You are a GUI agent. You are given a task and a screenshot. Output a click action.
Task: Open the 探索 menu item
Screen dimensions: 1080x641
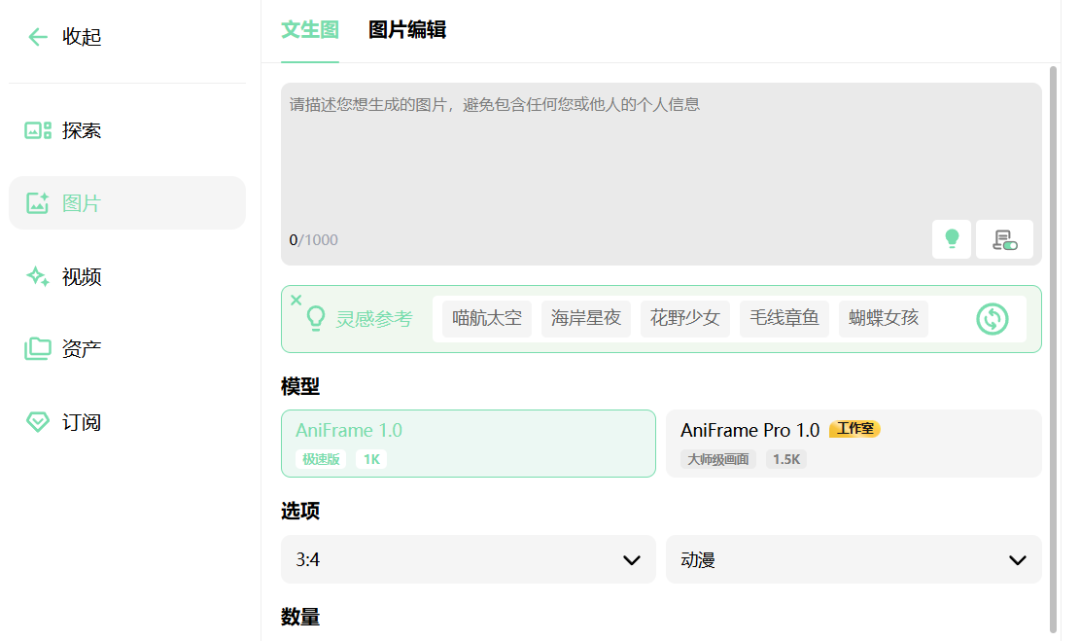(x=127, y=130)
